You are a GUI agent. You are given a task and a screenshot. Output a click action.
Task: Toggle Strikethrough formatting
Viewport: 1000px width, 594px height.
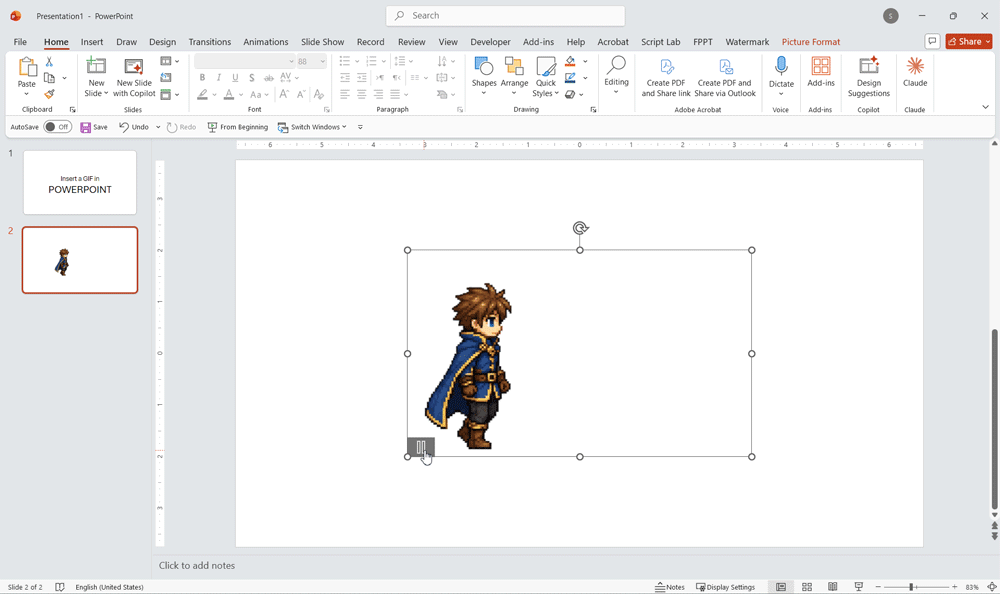pos(268,78)
